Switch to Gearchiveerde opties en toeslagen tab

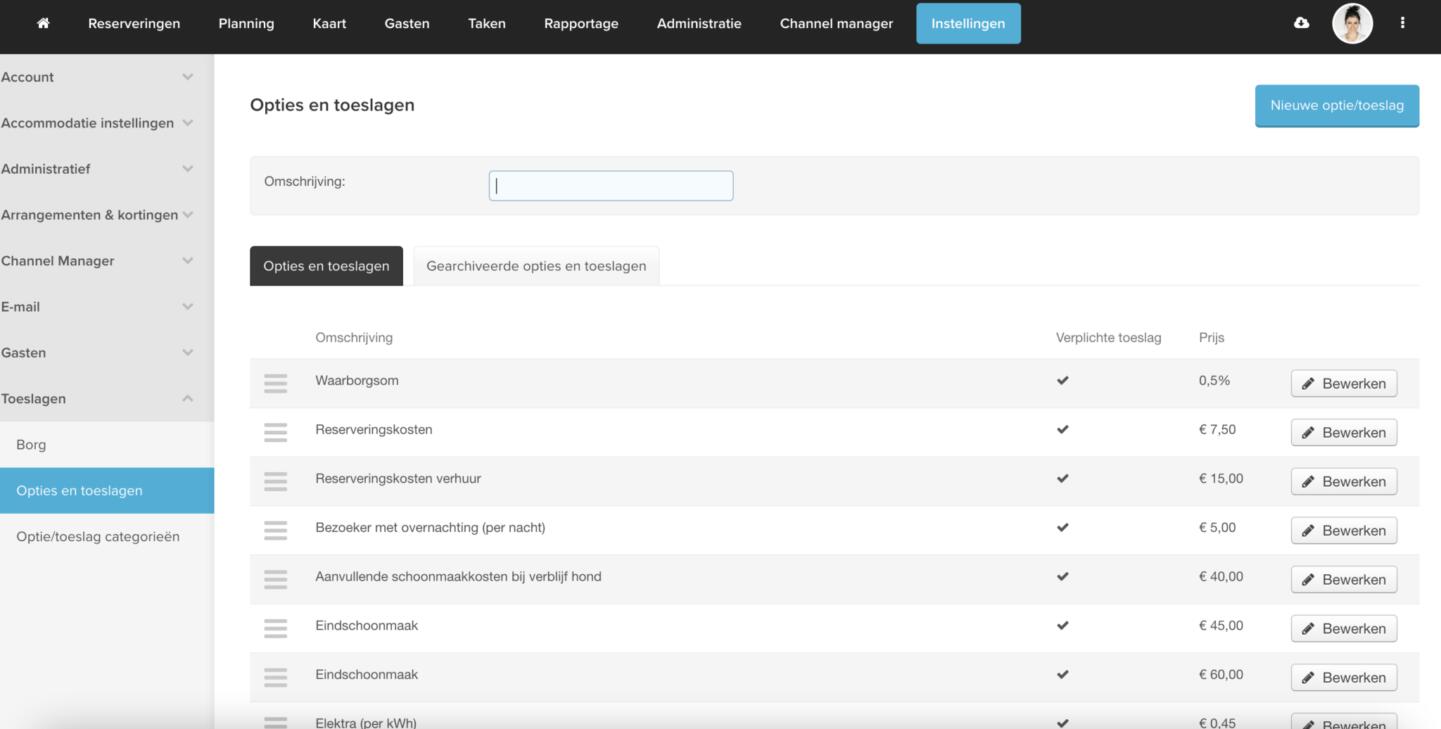coord(536,266)
